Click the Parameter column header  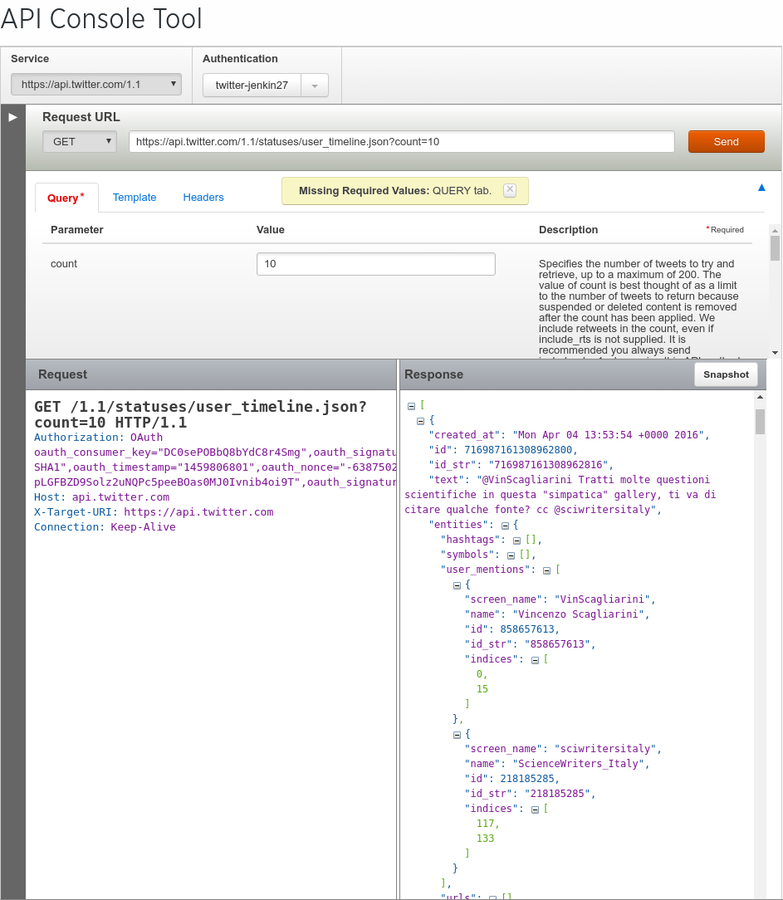pos(77,230)
